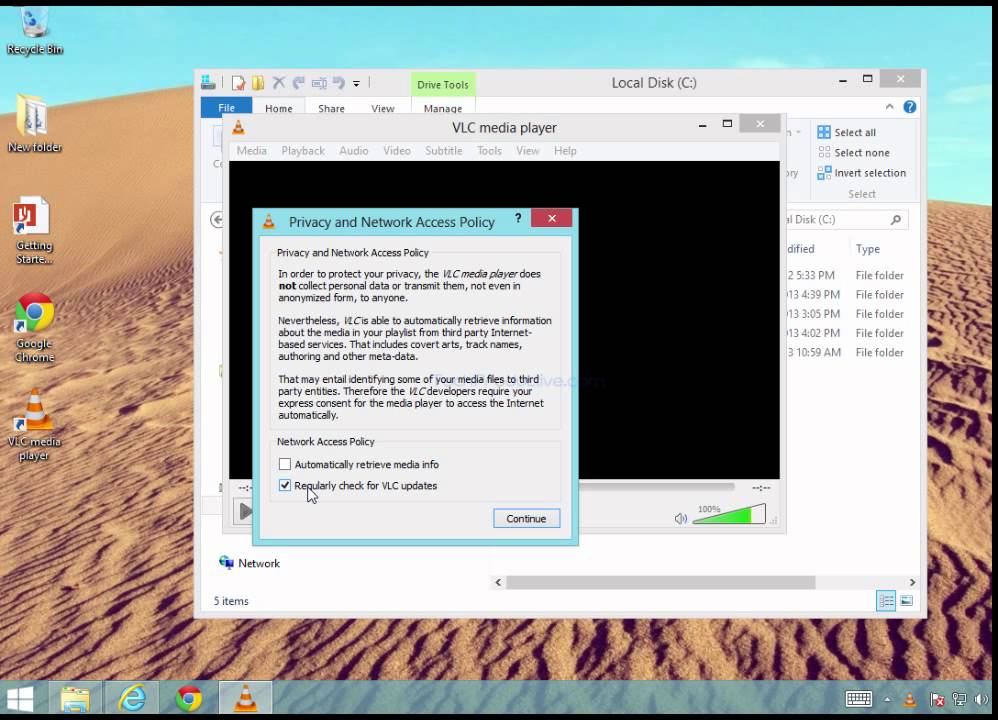This screenshot has height=720, width=998.
Task: Select the Google Chrome desktop shortcut
Action: [x=34, y=328]
